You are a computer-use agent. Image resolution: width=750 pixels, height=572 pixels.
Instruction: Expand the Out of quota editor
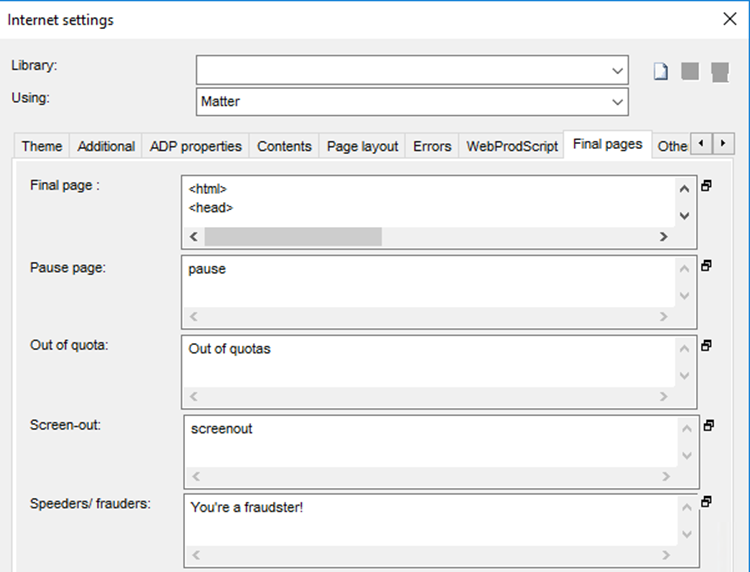(707, 346)
